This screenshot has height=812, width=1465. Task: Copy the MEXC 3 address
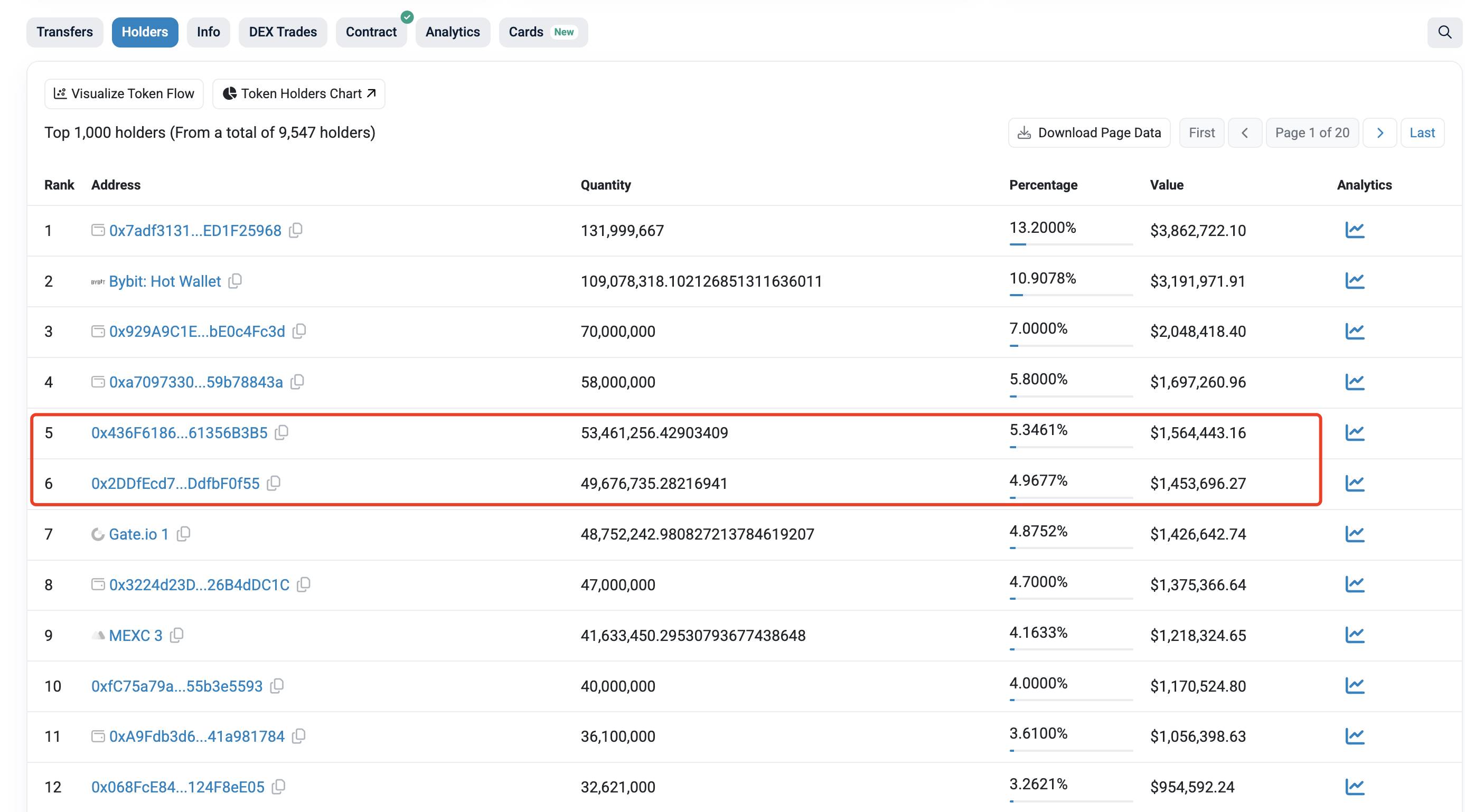point(177,635)
